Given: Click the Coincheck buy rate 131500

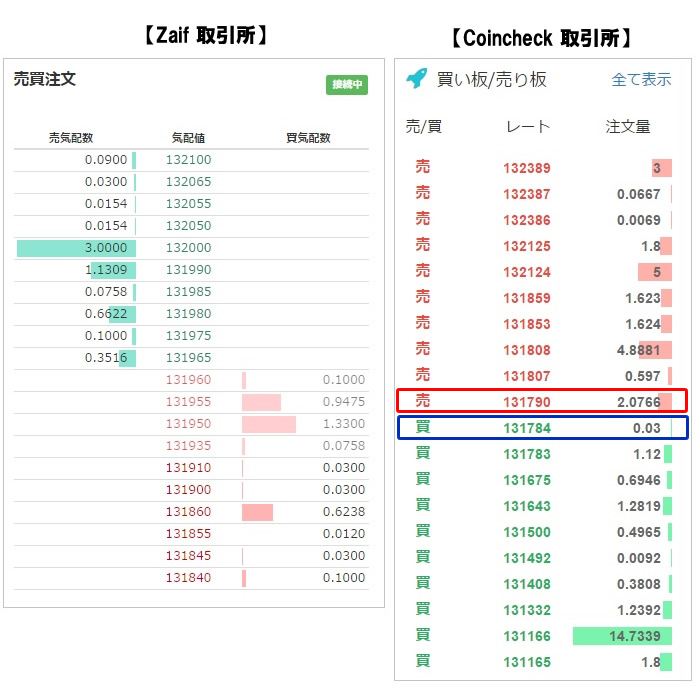Looking at the screenshot, I should click(x=527, y=532).
